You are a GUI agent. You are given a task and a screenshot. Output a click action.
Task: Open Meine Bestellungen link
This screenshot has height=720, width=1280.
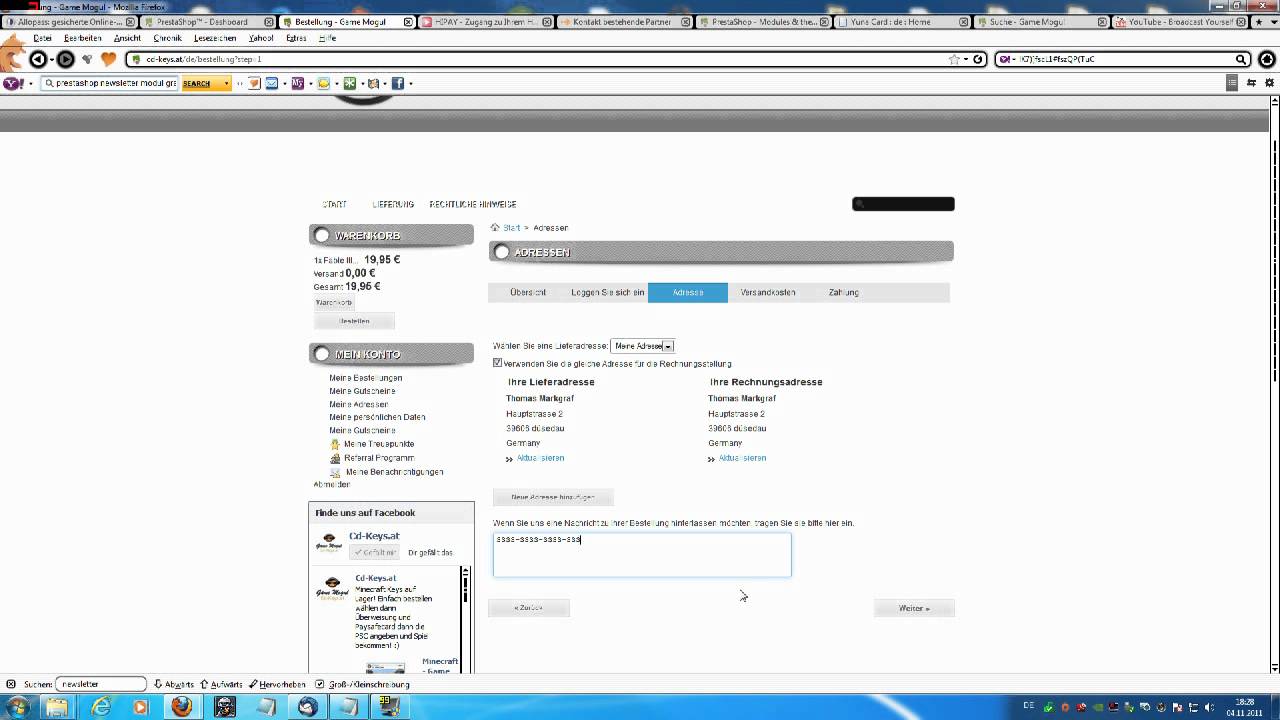(366, 378)
